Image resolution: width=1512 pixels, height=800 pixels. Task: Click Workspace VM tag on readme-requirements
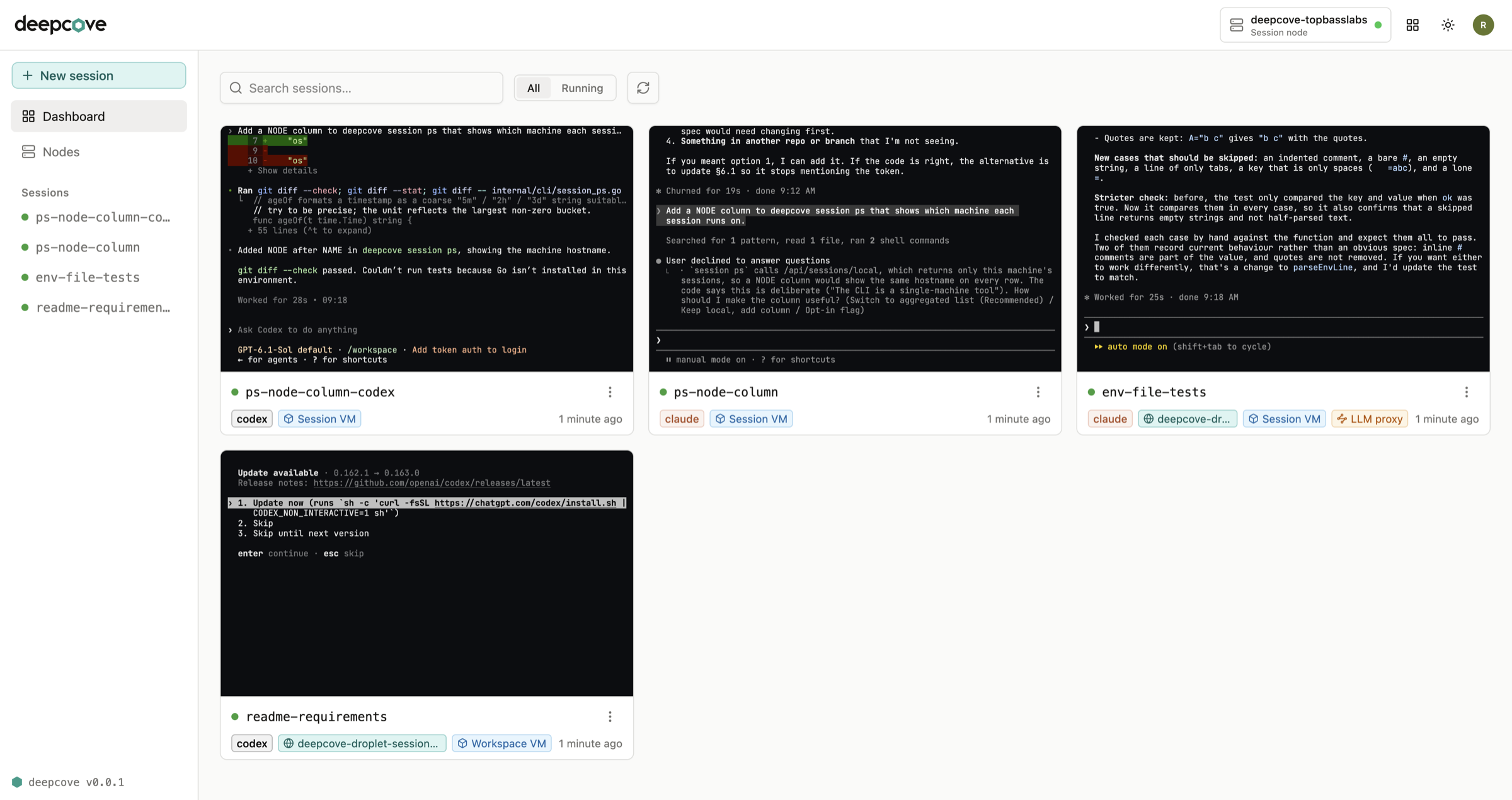[502, 743]
